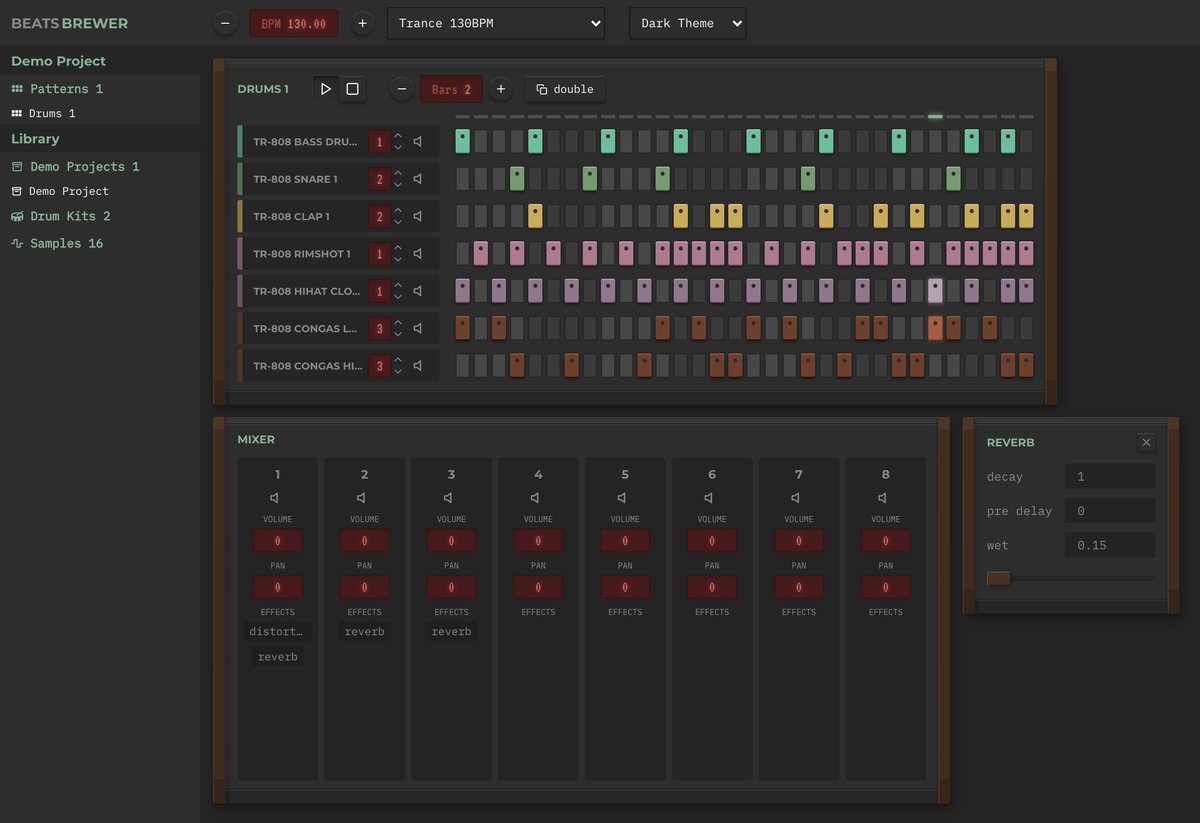Screen dimensions: 1200x823
Task: Select the double pattern button
Action: (x=564, y=89)
